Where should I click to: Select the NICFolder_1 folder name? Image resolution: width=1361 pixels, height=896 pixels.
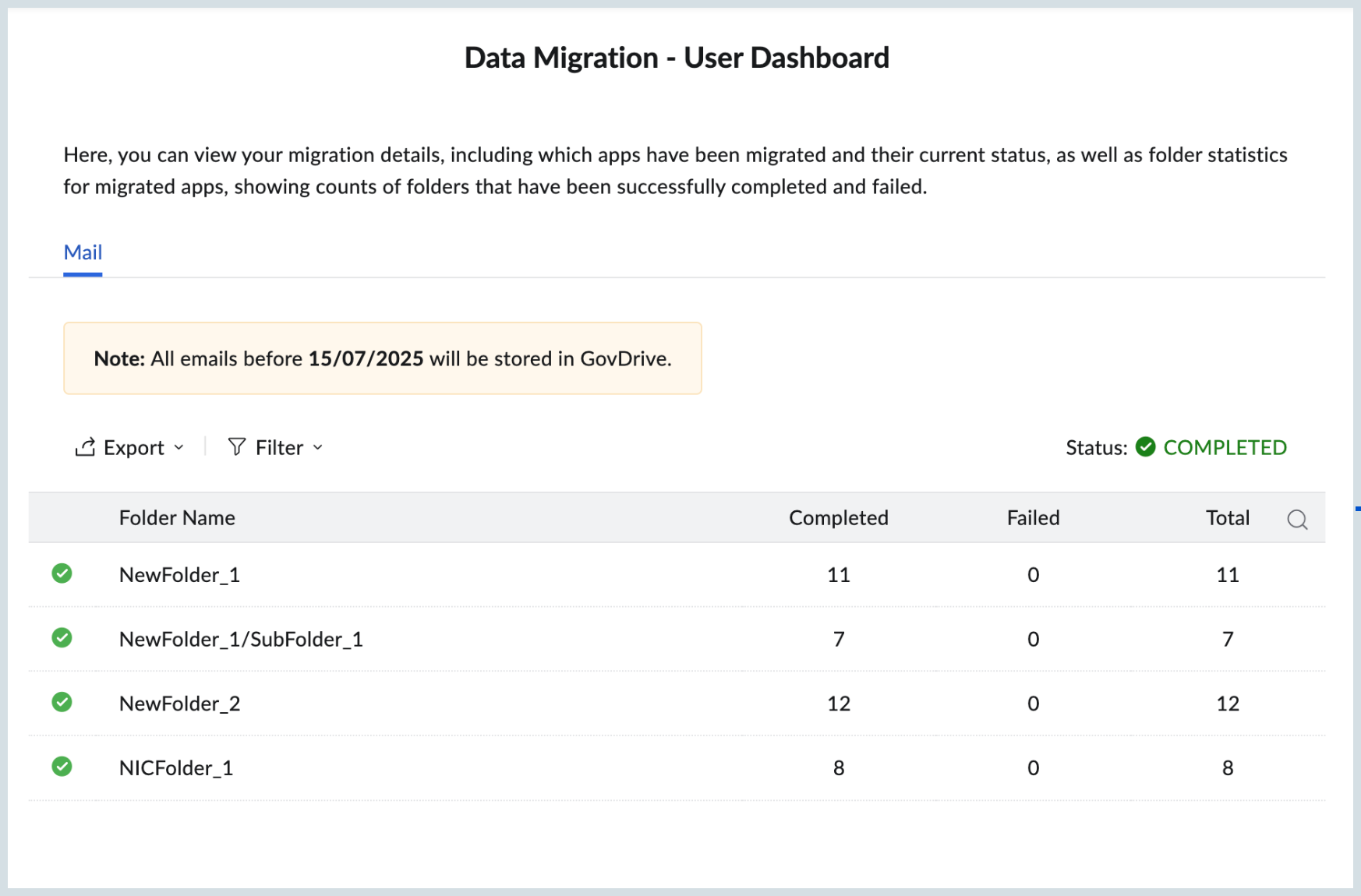tap(176, 768)
